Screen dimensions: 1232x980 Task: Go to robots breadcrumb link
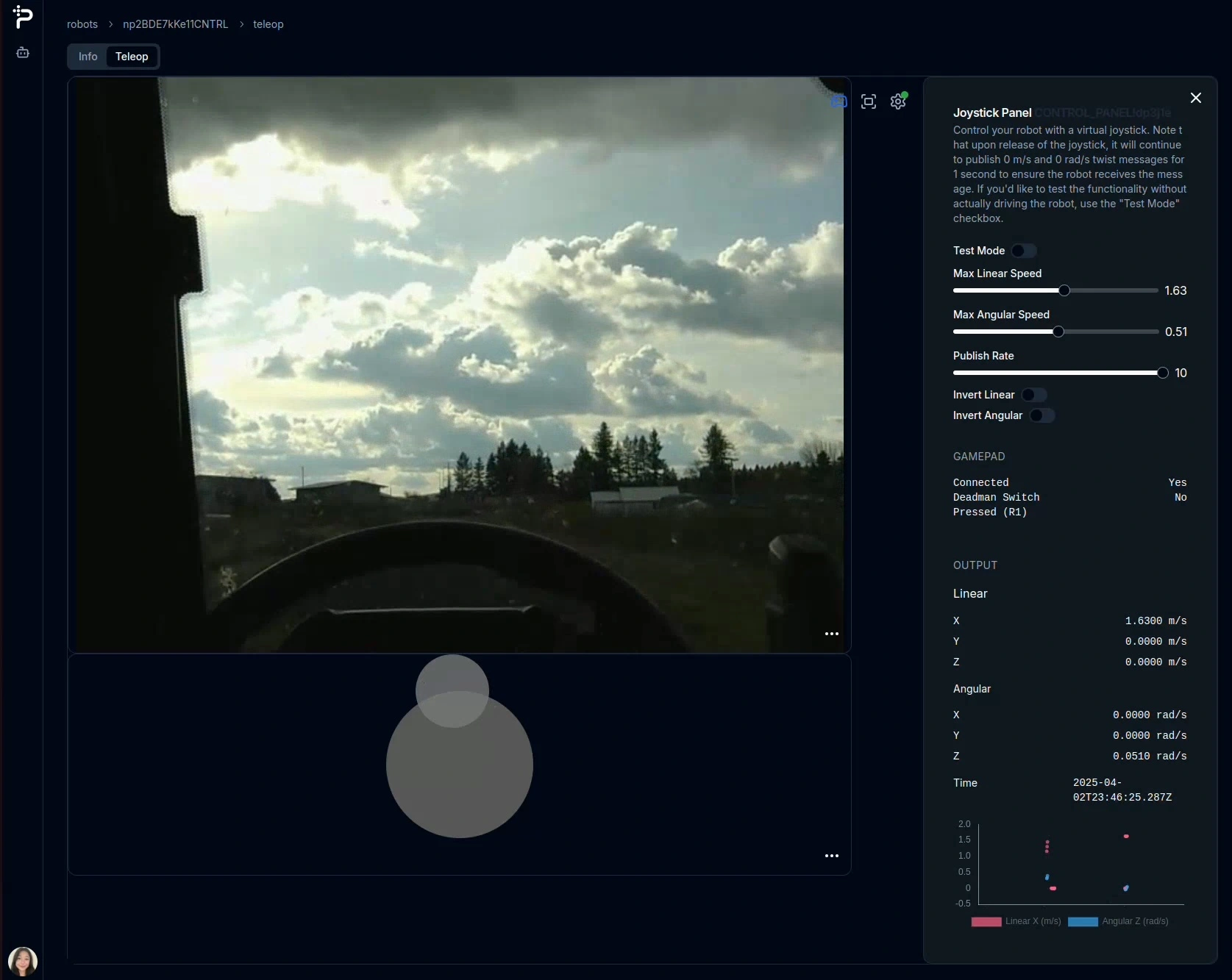pyautogui.click(x=82, y=24)
